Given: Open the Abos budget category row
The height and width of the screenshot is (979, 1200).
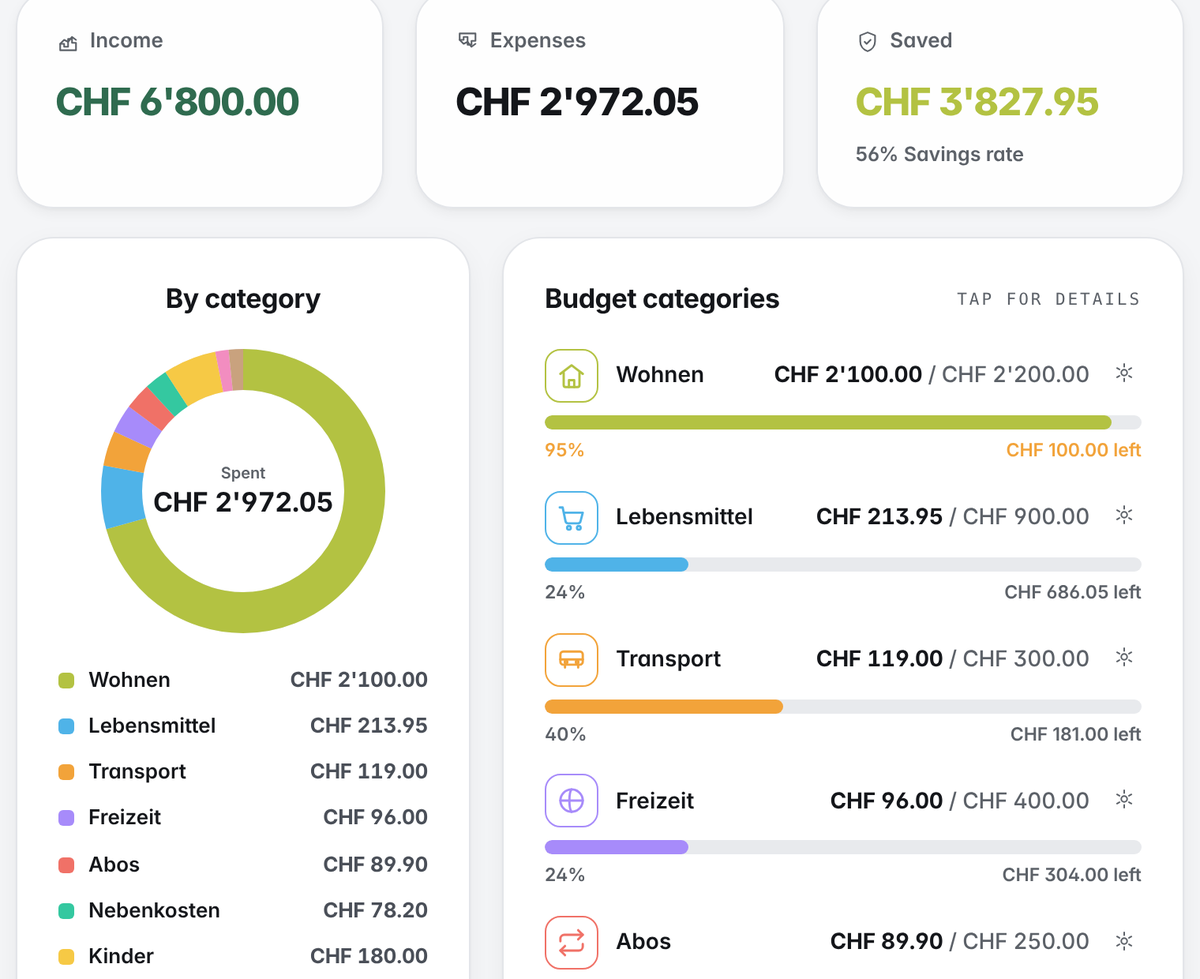Looking at the screenshot, I should point(843,947).
